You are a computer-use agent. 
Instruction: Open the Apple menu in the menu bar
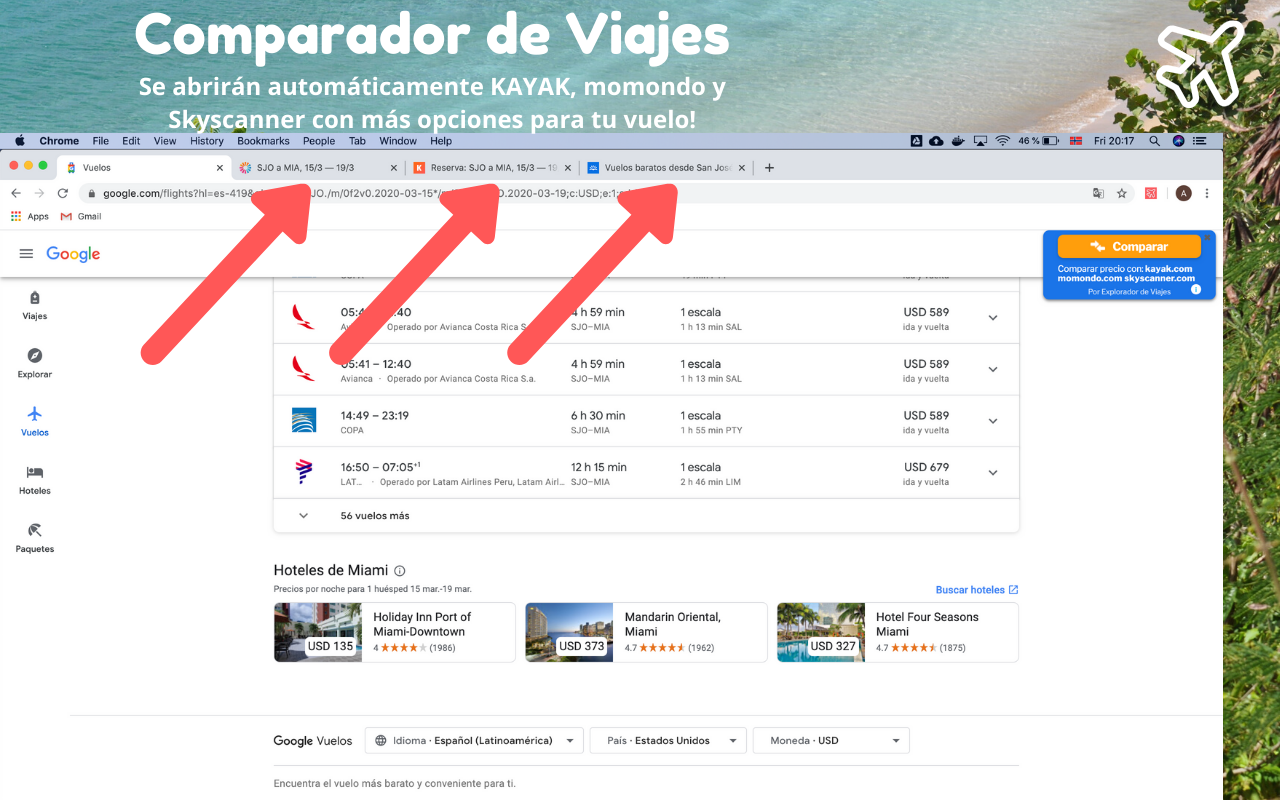click(19, 141)
